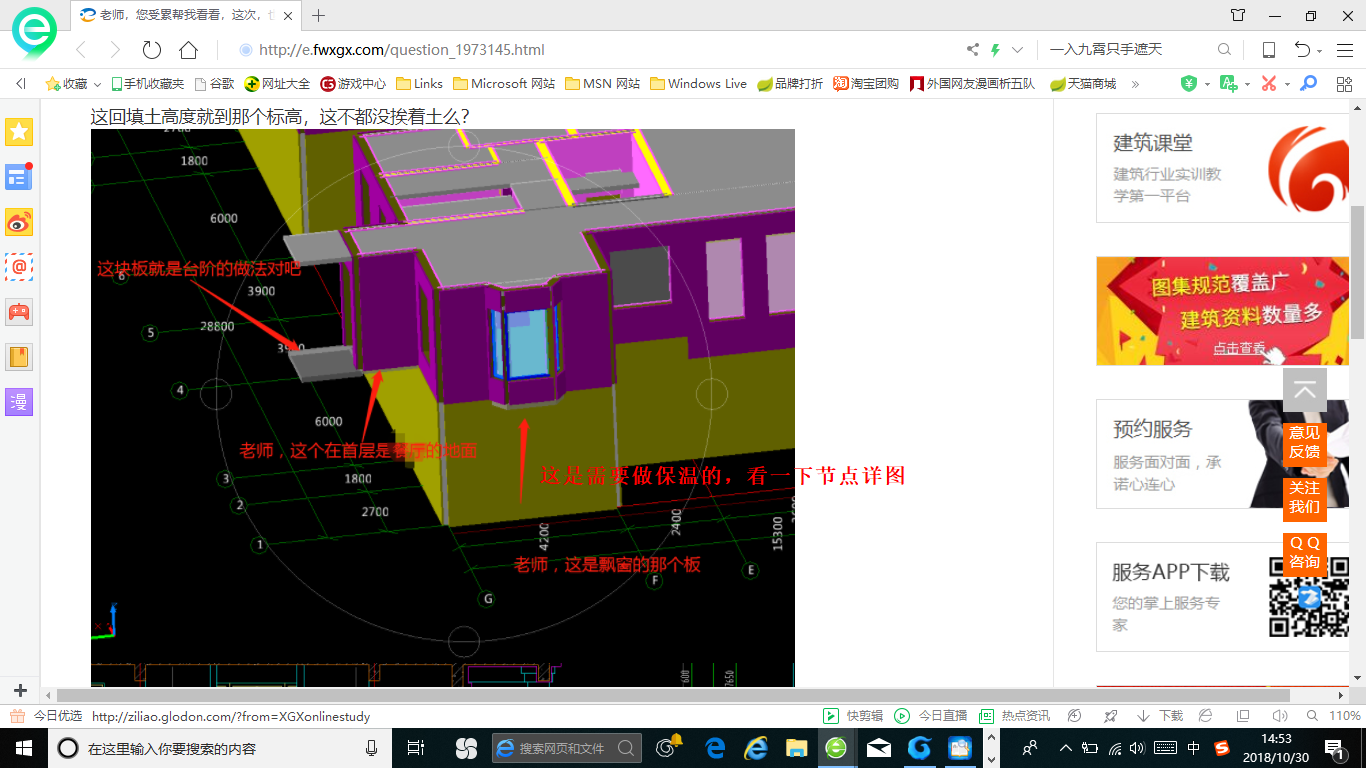Expand the green shield dropdown arrow
Image resolution: width=1366 pixels, height=768 pixels.
[1207, 84]
